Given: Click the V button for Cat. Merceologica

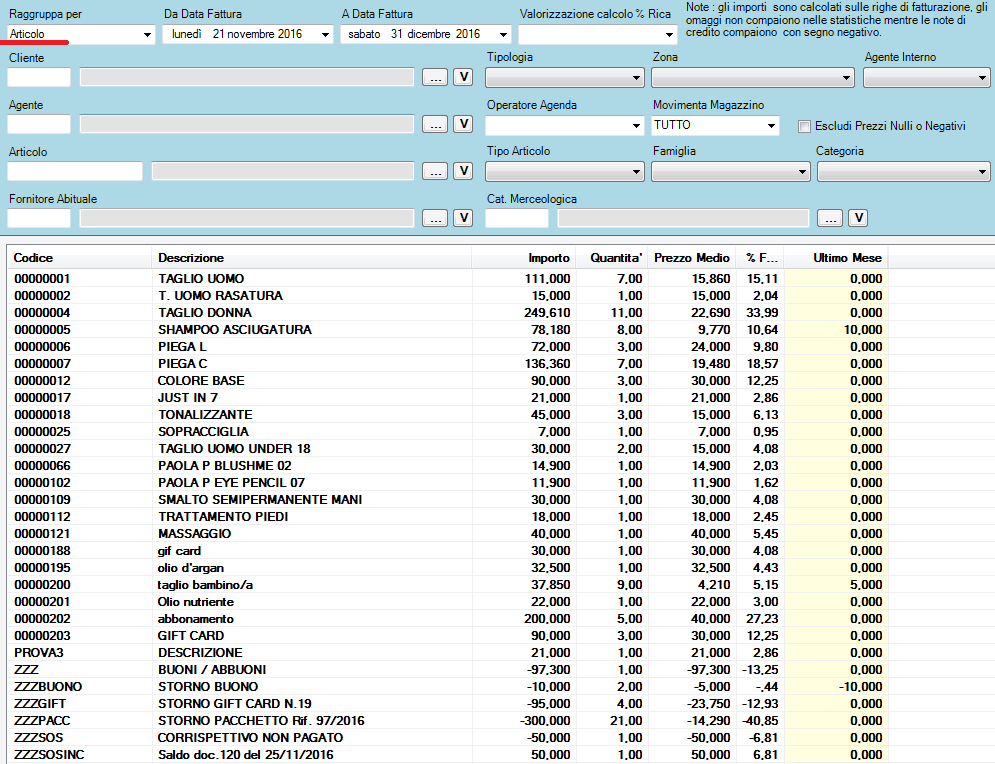Looking at the screenshot, I should 858,217.
